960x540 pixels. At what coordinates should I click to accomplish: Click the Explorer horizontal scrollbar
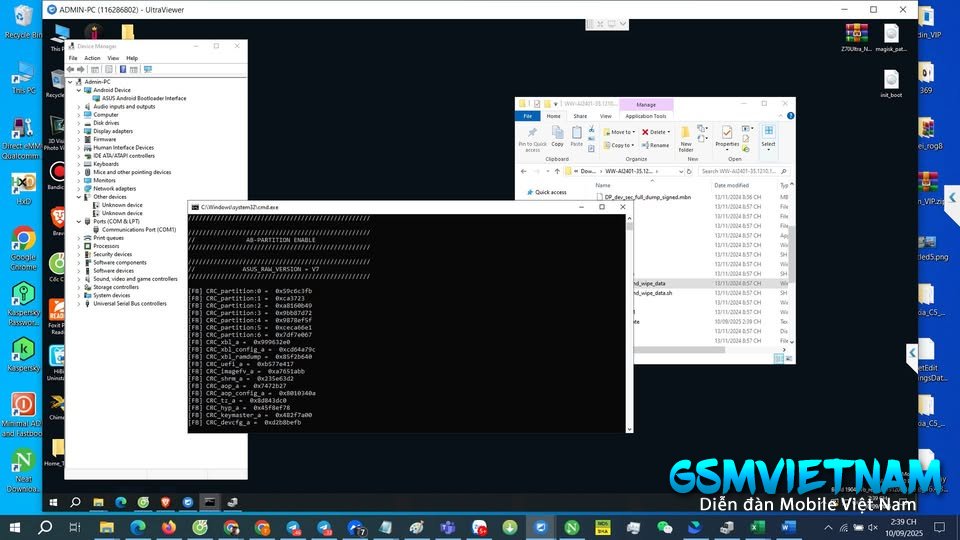(679, 350)
